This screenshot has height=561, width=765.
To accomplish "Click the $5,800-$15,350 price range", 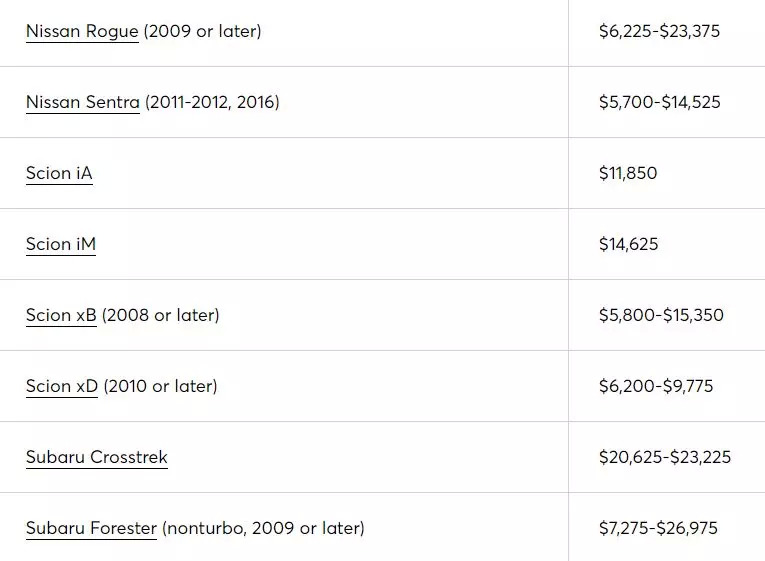I will (x=661, y=315).
